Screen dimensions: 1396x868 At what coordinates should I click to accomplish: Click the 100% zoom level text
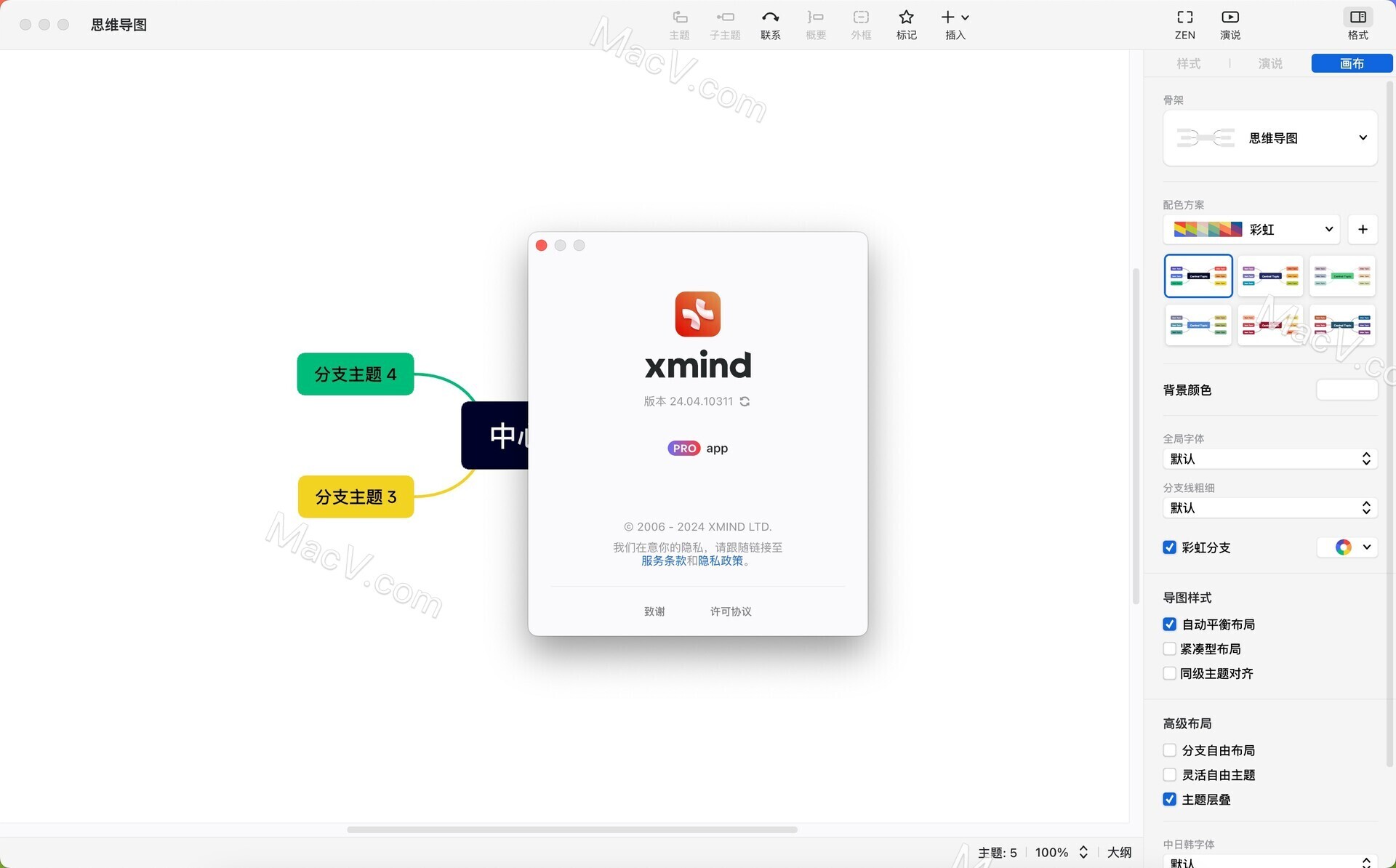tap(1051, 853)
